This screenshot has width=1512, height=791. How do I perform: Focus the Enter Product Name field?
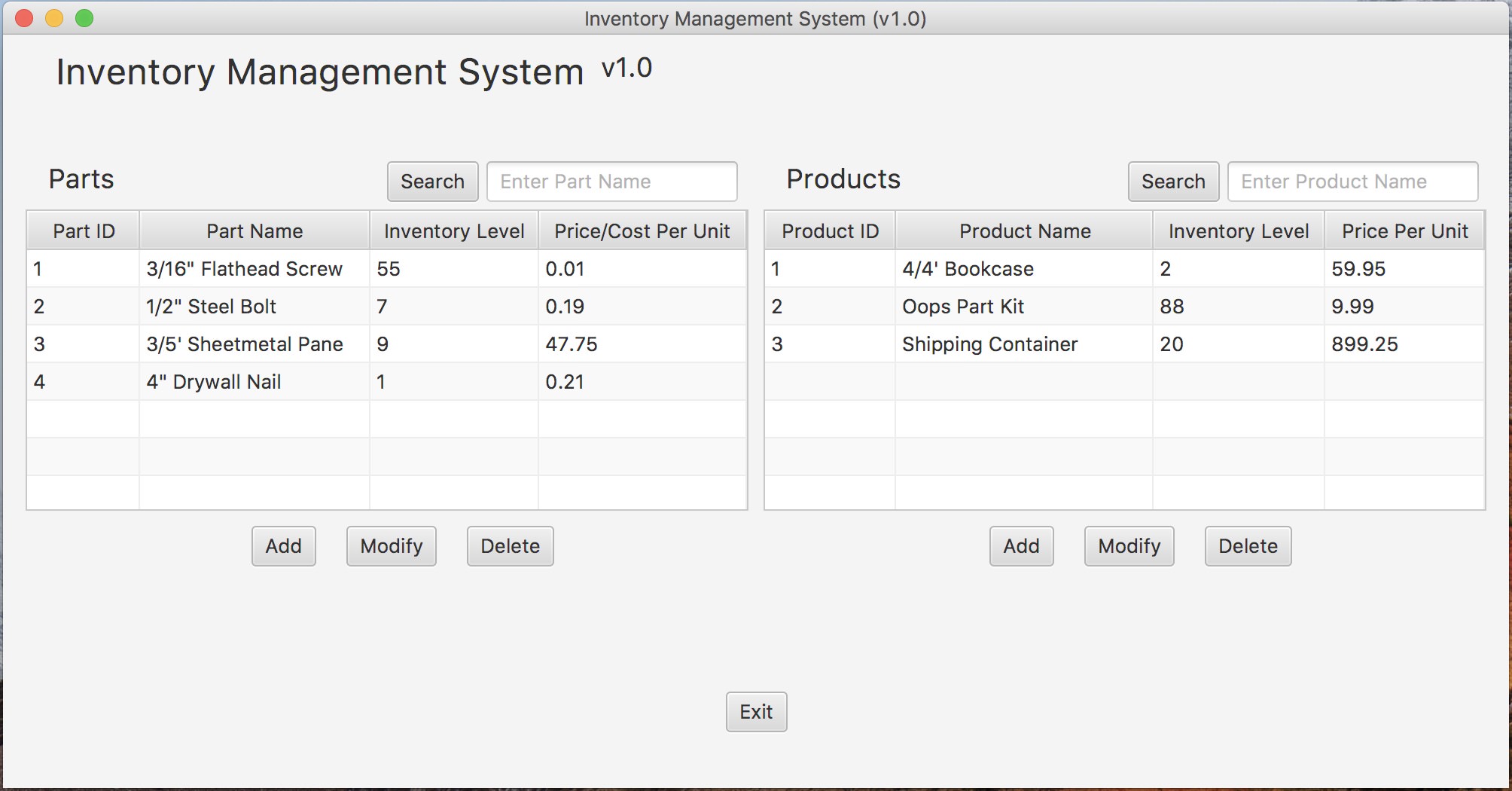[x=1352, y=182]
